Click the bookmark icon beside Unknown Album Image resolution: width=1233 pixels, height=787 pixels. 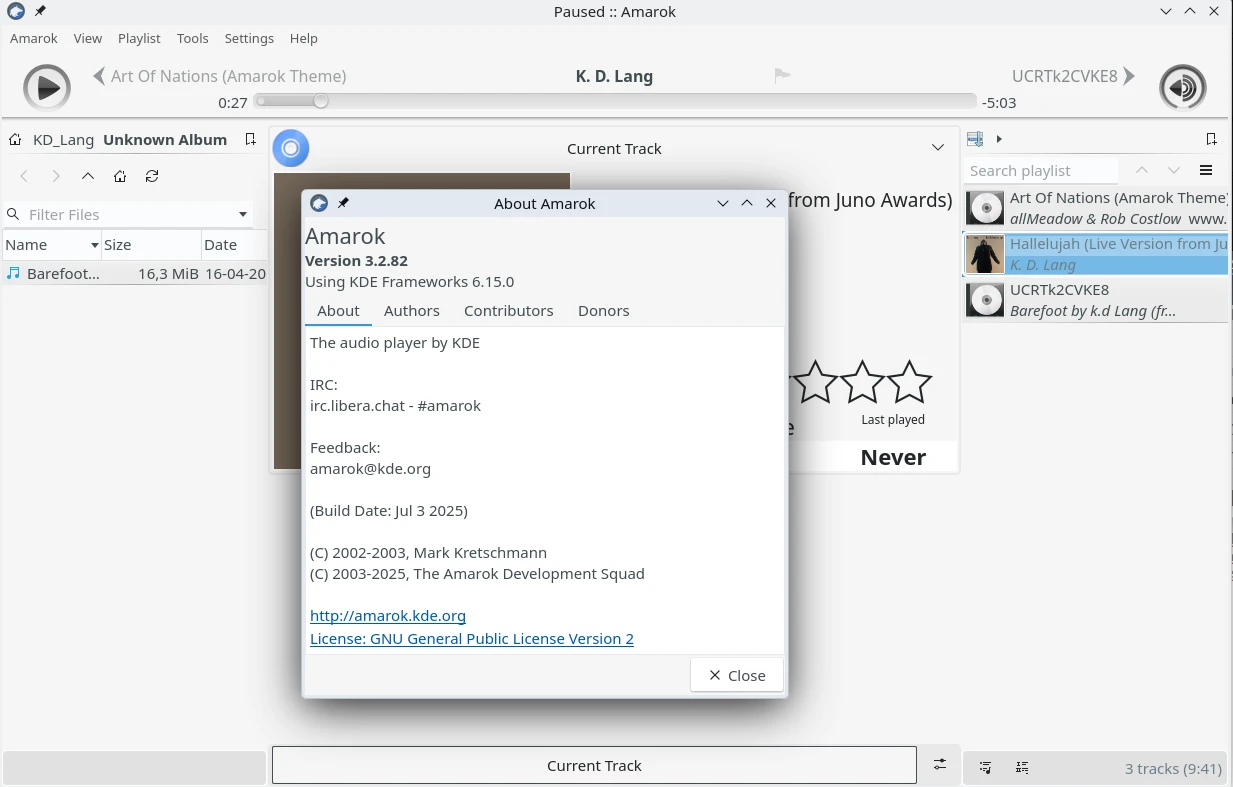point(251,139)
